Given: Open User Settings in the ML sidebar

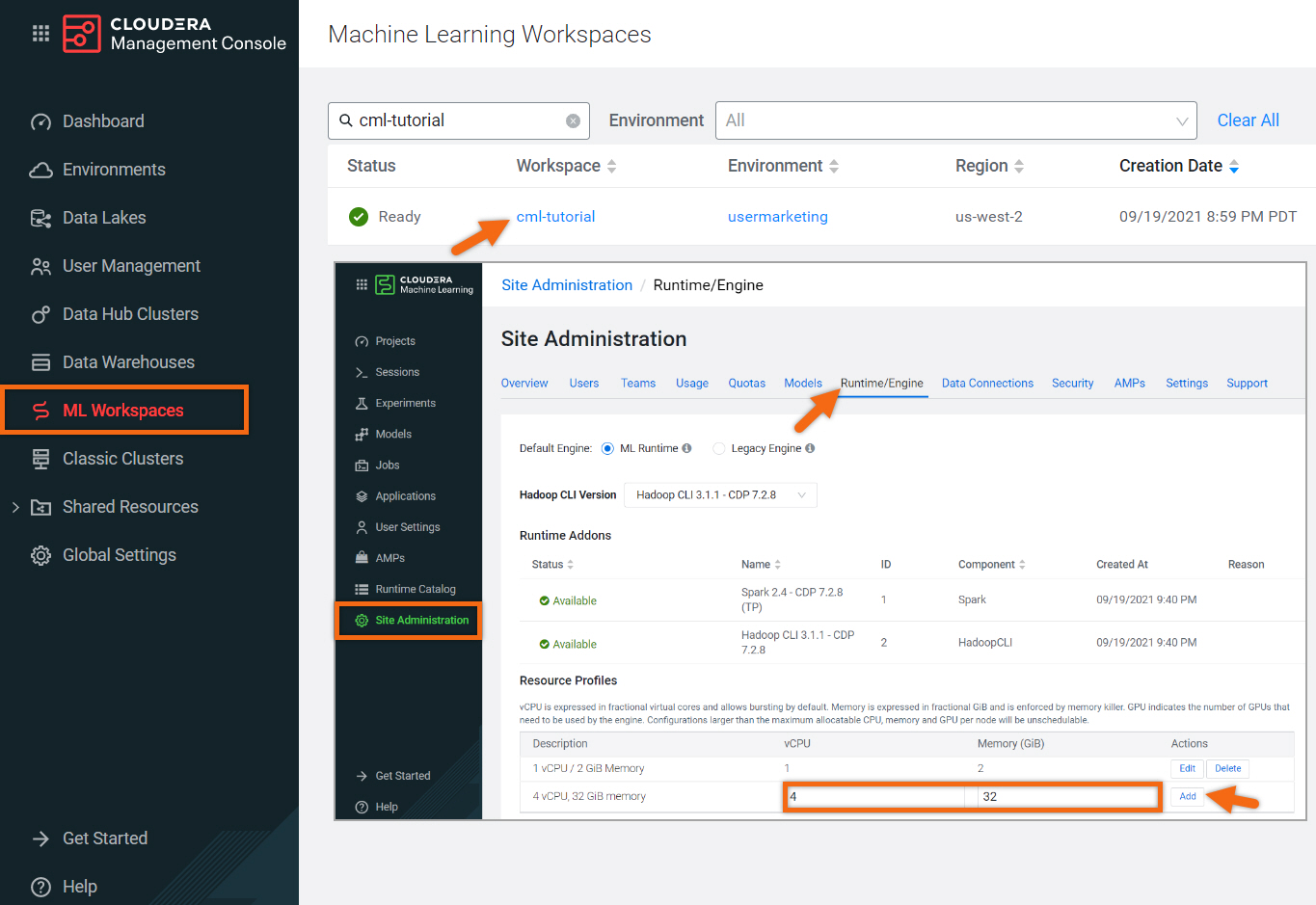Looking at the screenshot, I should 408,527.
